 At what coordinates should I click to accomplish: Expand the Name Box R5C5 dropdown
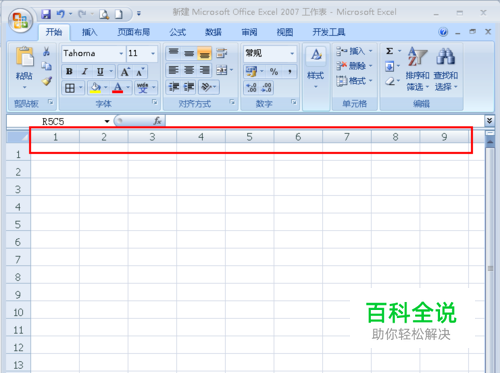107,121
